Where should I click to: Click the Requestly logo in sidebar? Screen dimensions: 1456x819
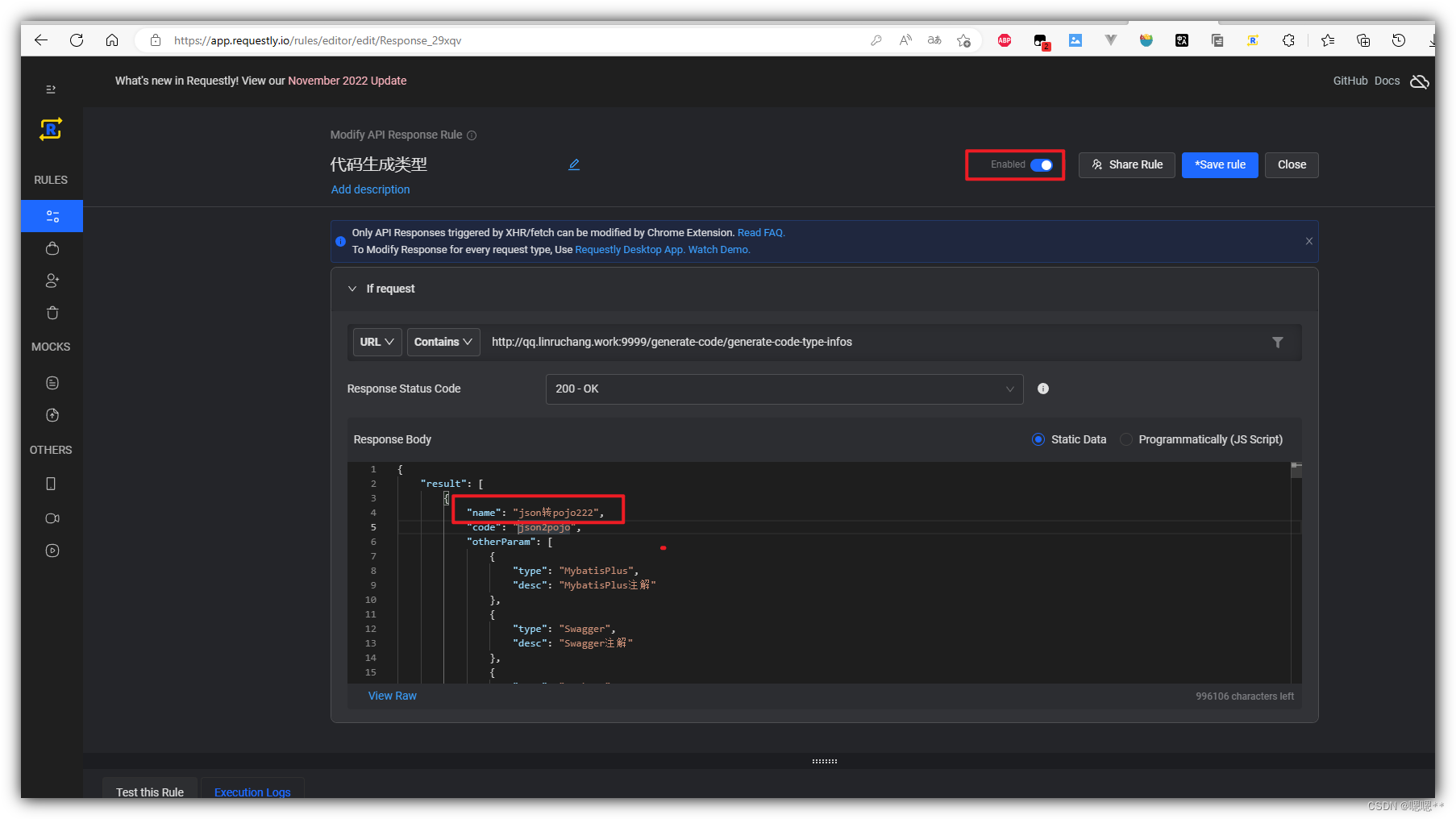51,129
